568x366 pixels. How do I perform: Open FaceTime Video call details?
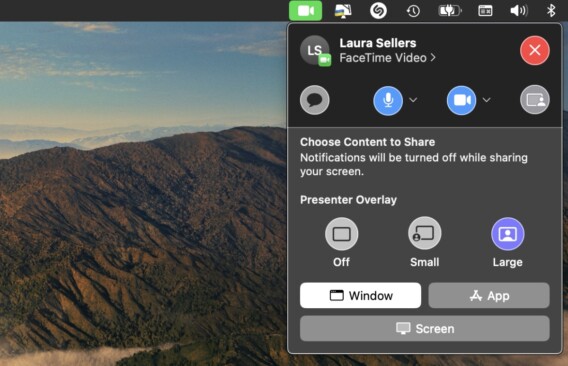click(387, 58)
